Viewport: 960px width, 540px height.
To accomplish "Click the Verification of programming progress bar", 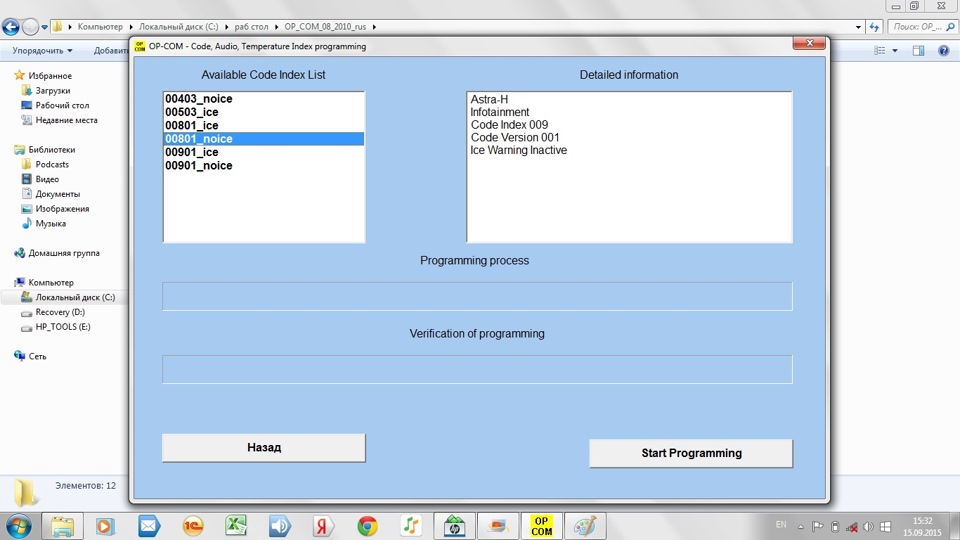I will point(477,369).
